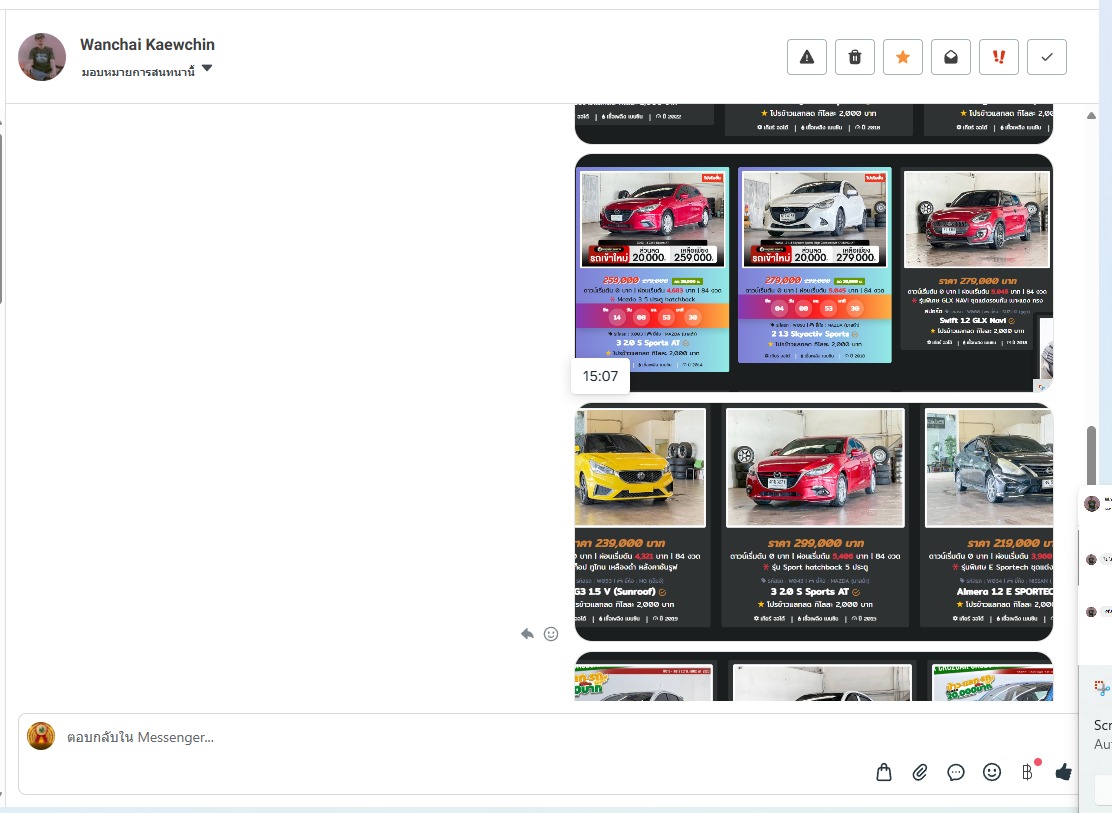The image size is (1112, 813).
Task: Click the "Swift 1.2 GLX Navi" title text
Action: [x=972, y=320]
